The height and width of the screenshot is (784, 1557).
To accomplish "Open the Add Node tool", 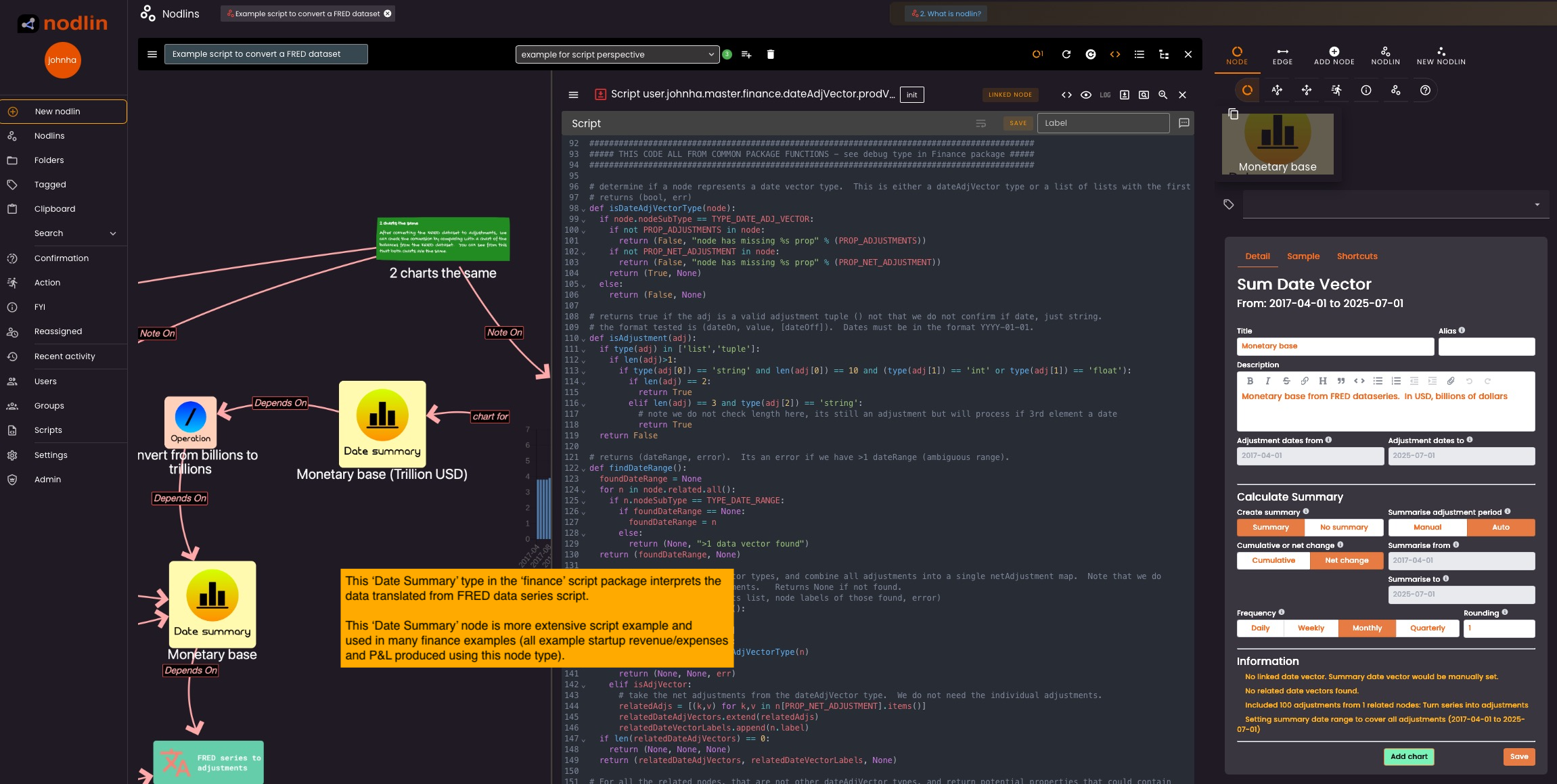I will 1334,55.
